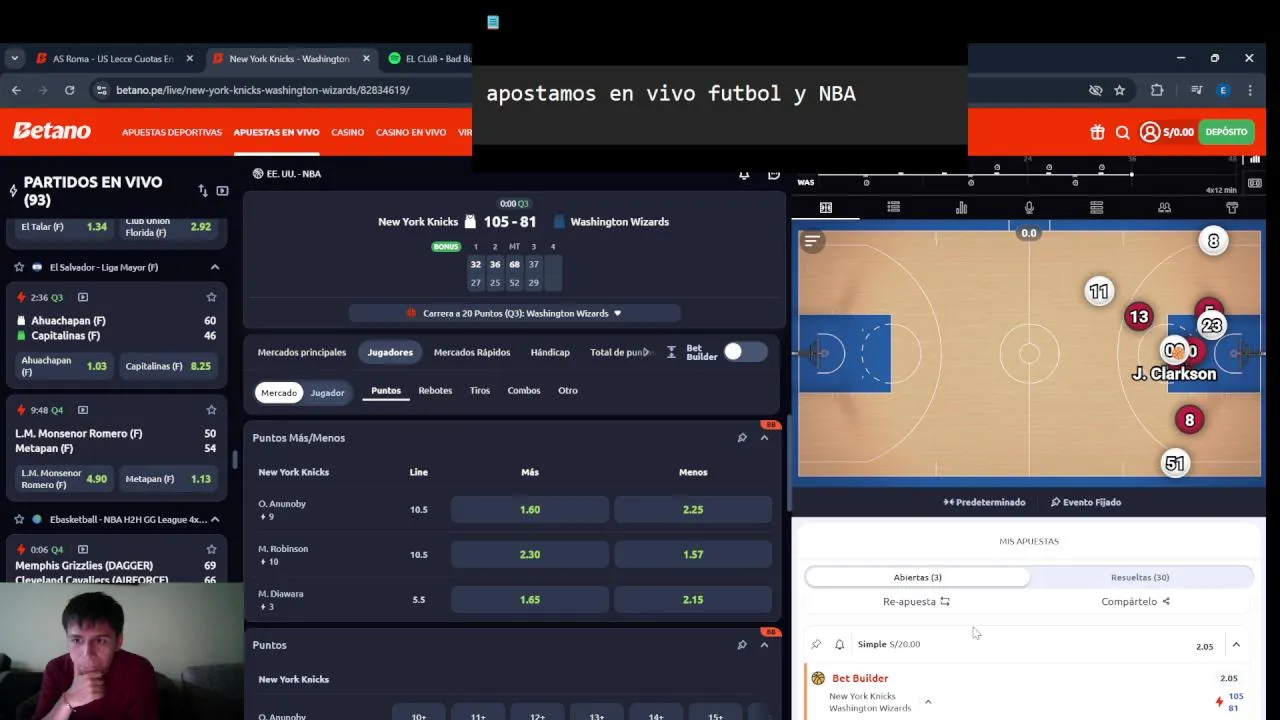Click the video stream icon beside Partidos en Vivo

pos(222,190)
